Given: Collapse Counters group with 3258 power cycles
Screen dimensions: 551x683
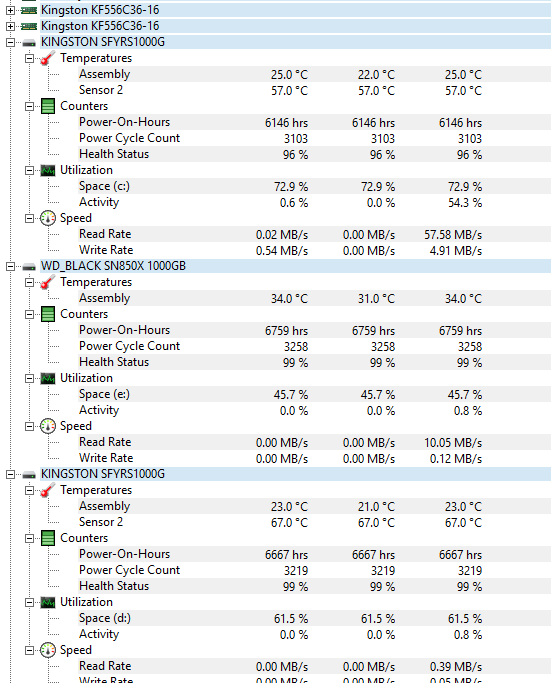Looking at the screenshot, I should coord(29,314).
